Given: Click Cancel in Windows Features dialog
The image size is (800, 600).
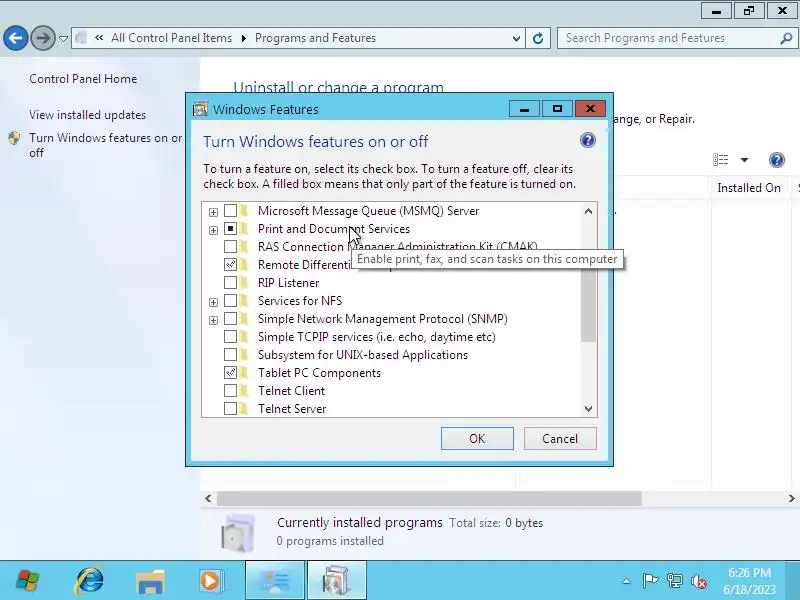Looking at the screenshot, I should click(560, 439).
